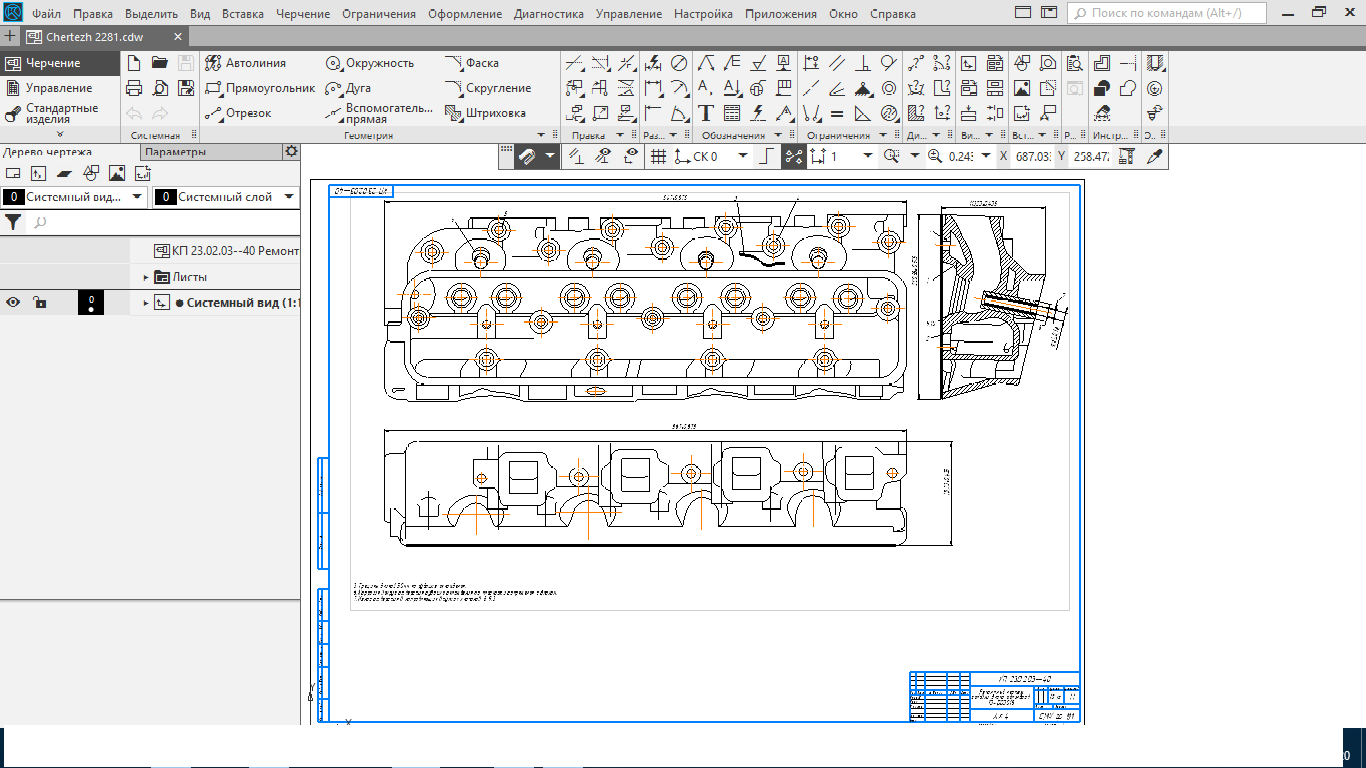The image size is (1366, 768).
Task: Apply the perpendicular constraint icon
Action: tap(864, 63)
